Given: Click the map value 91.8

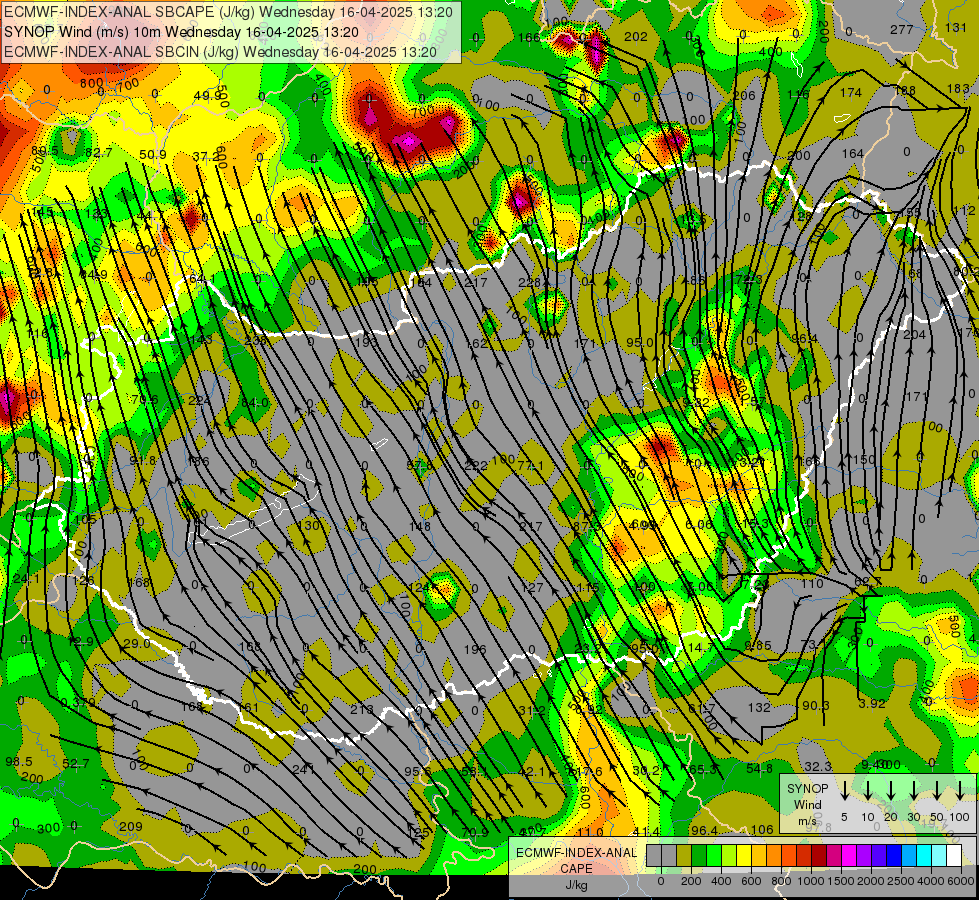Looking at the screenshot, I should pos(143,460).
